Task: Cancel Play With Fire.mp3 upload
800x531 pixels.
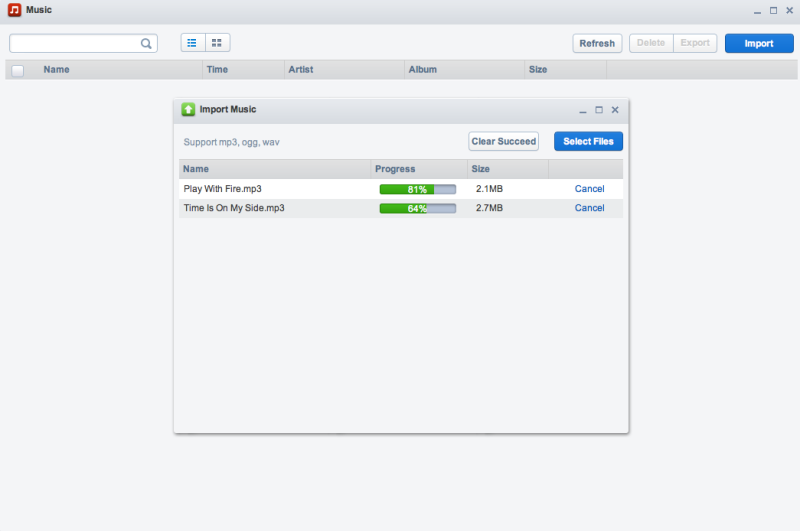Action: 589,189
